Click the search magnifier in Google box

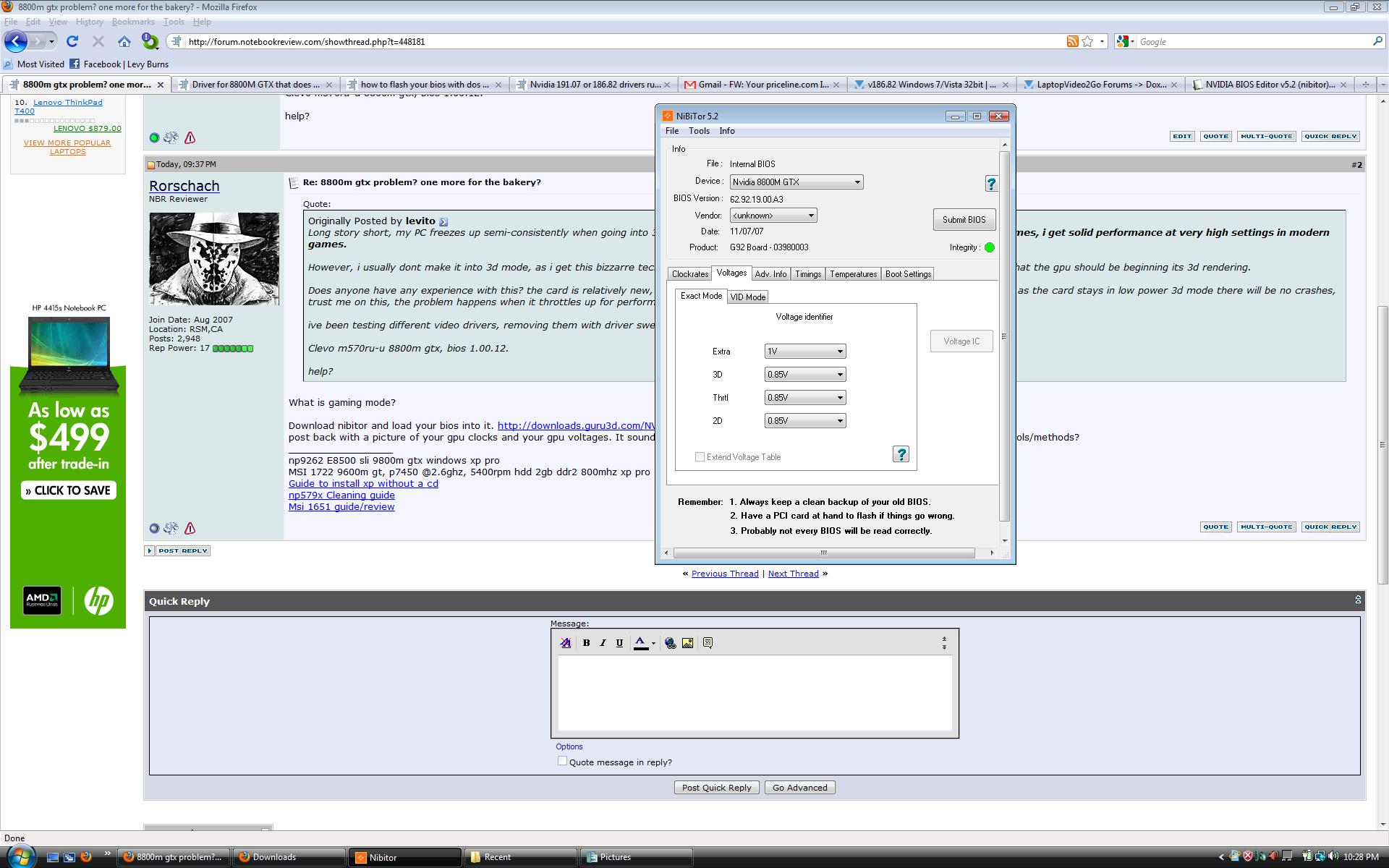click(x=1377, y=41)
